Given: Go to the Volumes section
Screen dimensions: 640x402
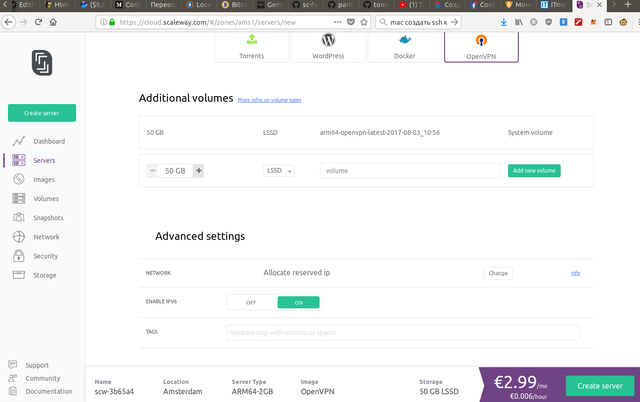Looking at the screenshot, I should click(x=46, y=199).
